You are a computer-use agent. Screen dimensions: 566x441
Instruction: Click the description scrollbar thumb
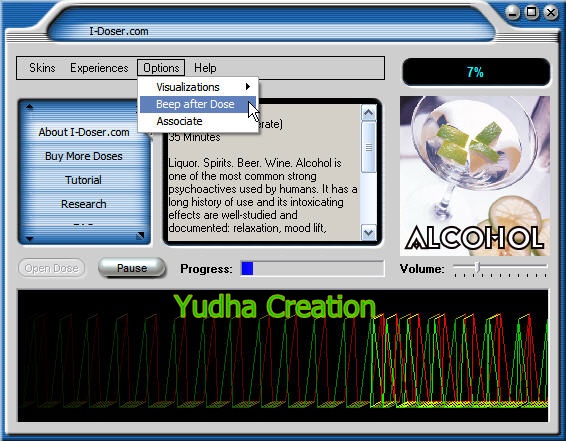369,147
